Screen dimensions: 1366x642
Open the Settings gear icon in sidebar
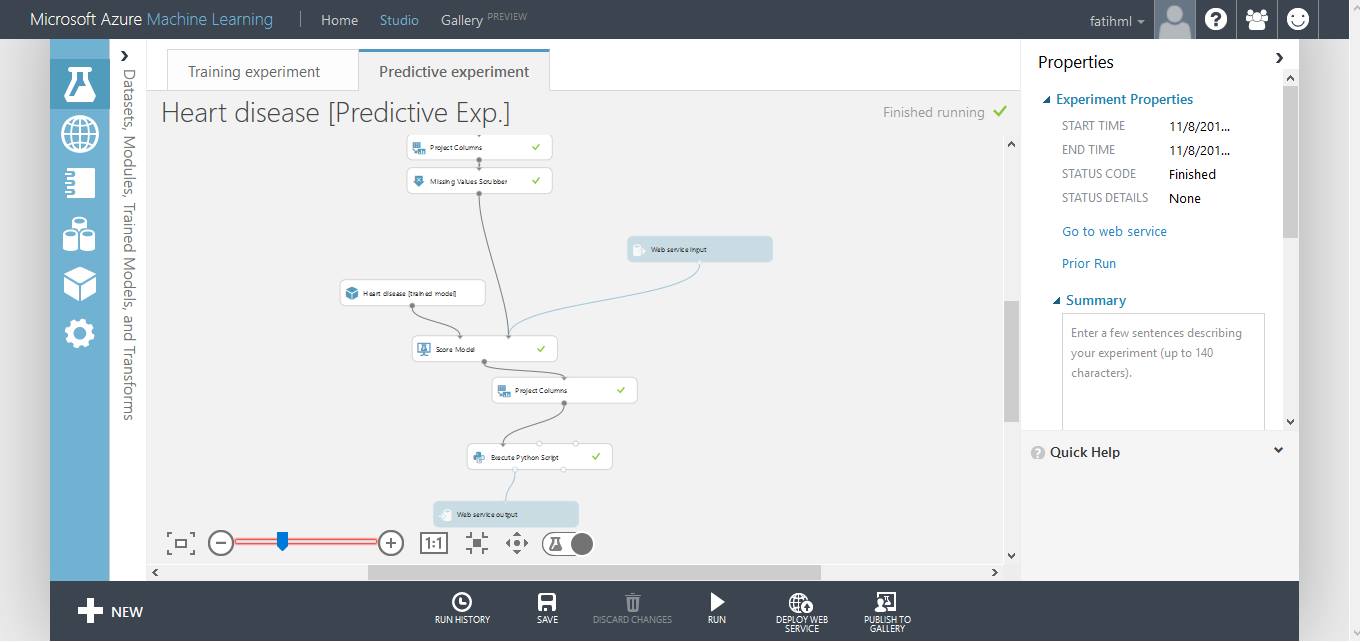pos(79,333)
